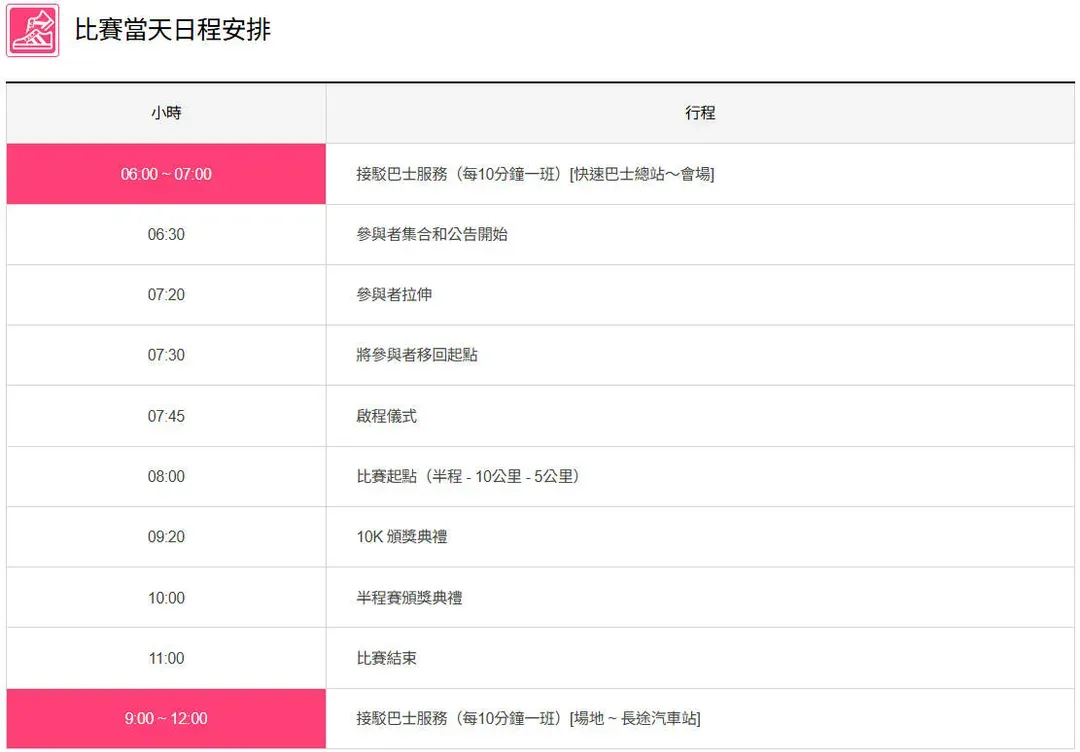Image resolution: width=1080 pixels, height=752 pixels.
Task: Select the 參與者拉伸 row text
Action: pyautogui.click(x=394, y=295)
